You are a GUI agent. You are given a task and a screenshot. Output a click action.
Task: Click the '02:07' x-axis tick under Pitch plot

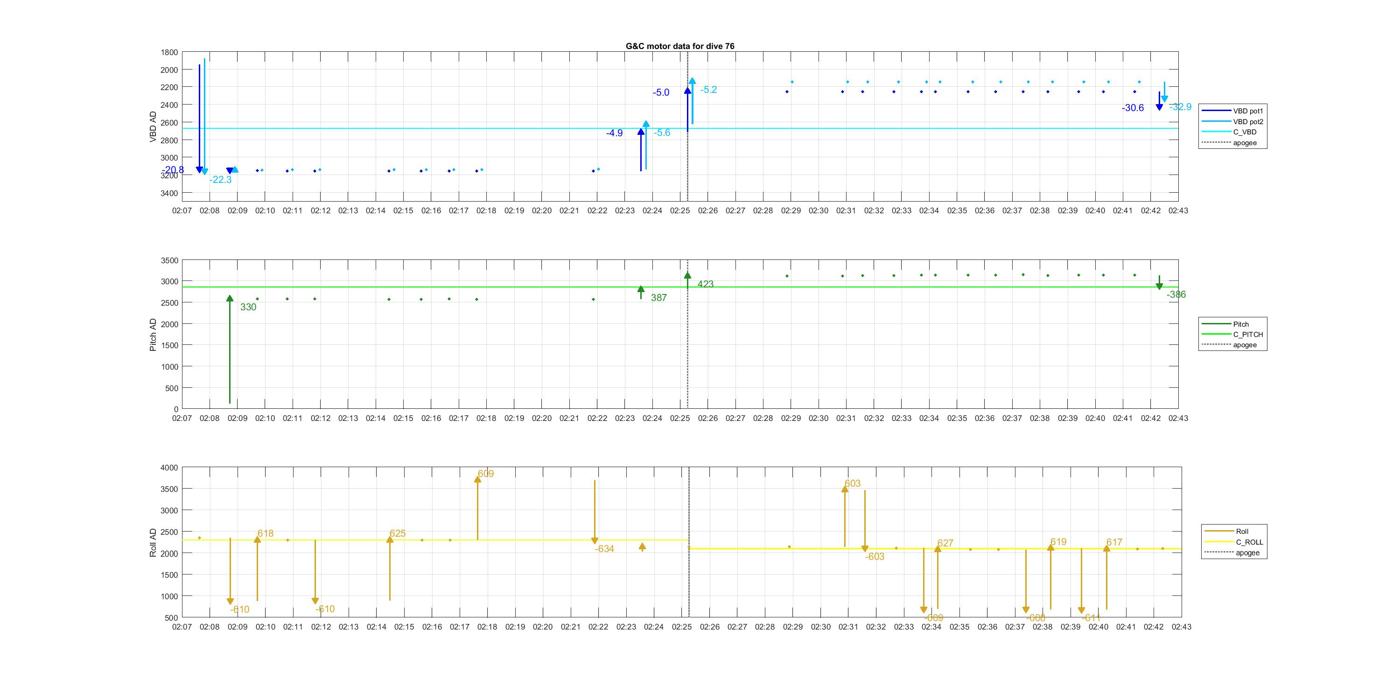click(182, 419)
